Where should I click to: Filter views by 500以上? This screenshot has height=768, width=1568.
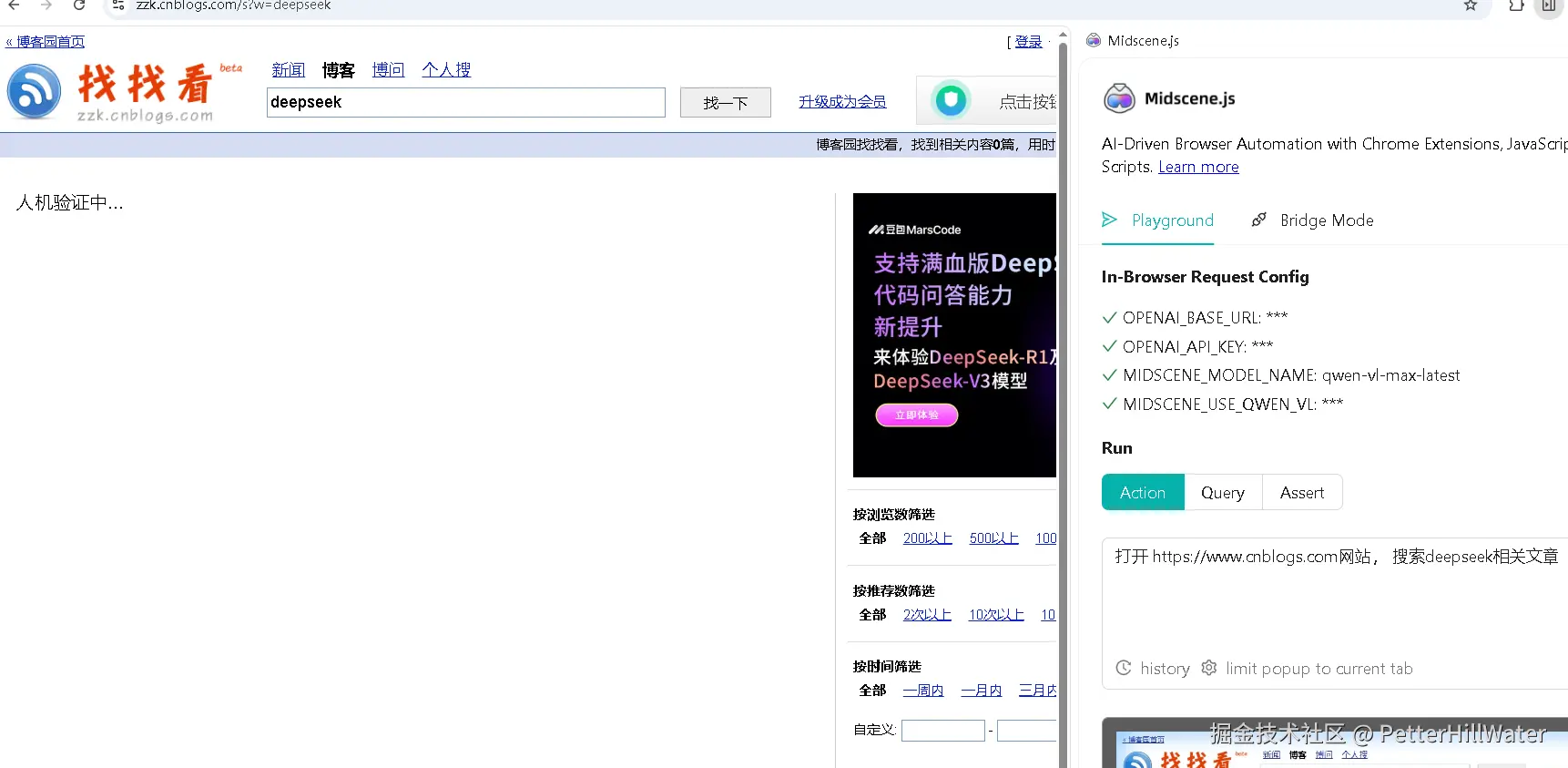click(x=994, y=538)
